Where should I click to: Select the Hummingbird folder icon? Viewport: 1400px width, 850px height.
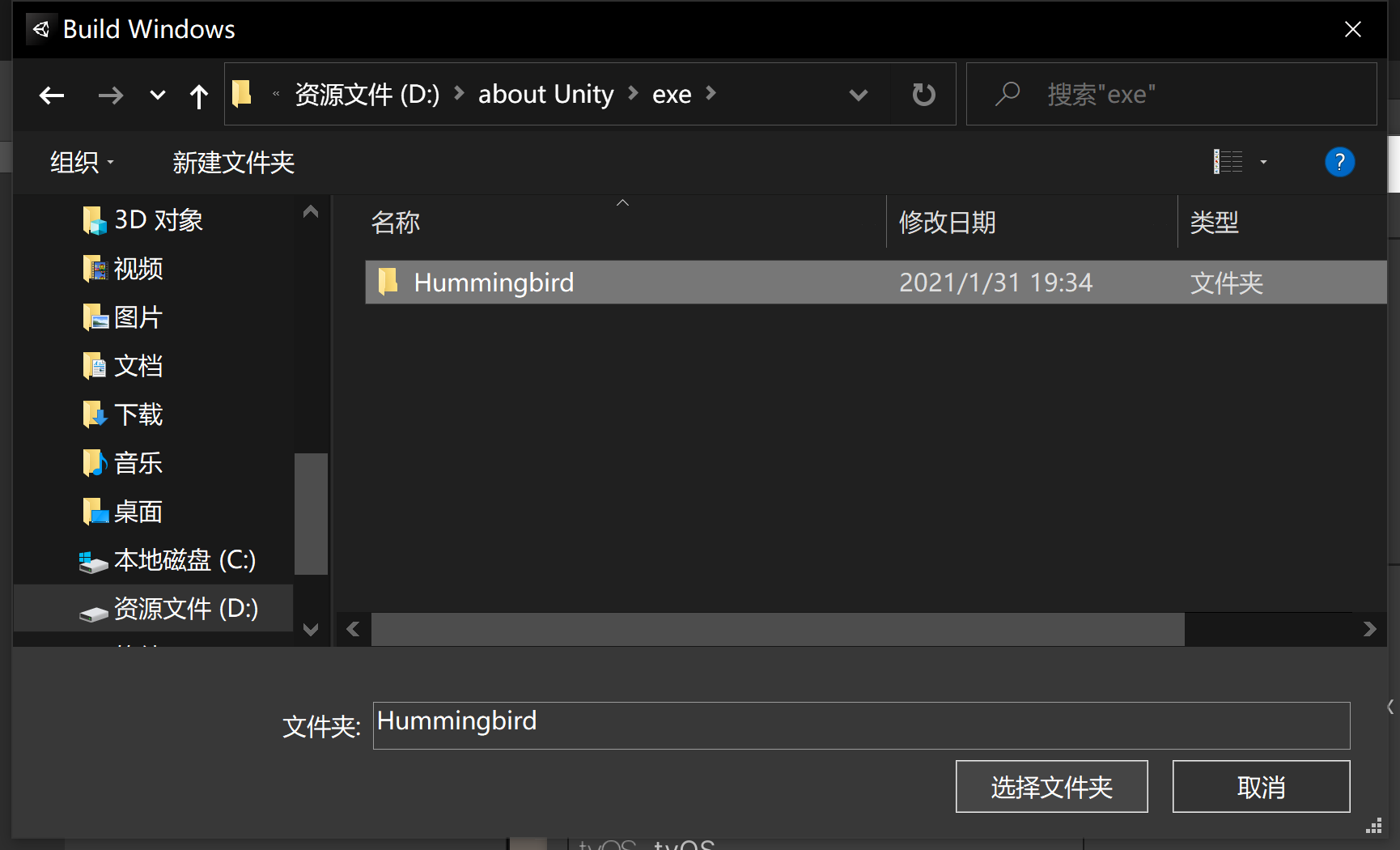(x=388, y=282)
